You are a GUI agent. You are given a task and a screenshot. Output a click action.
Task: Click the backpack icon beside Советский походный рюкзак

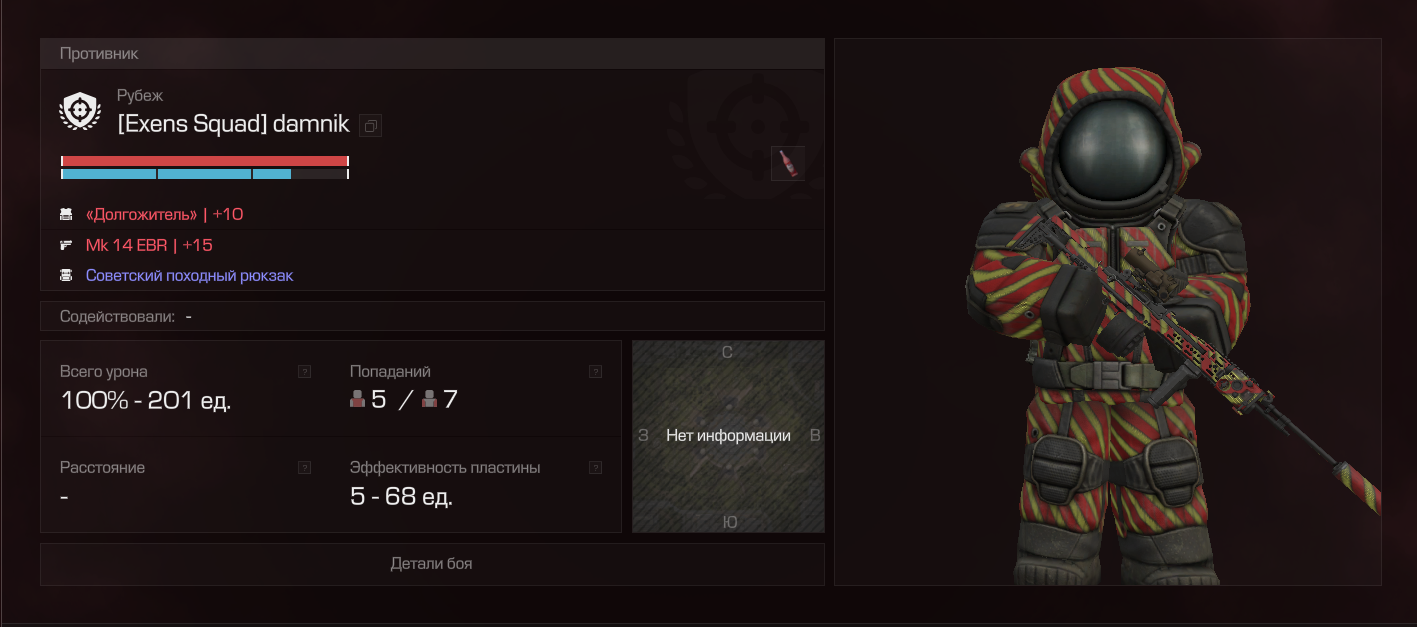click(66, 275)
